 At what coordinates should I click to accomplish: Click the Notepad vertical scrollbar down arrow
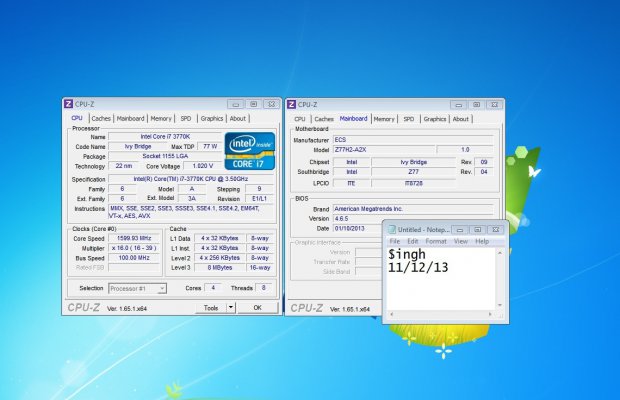point(500,305)
